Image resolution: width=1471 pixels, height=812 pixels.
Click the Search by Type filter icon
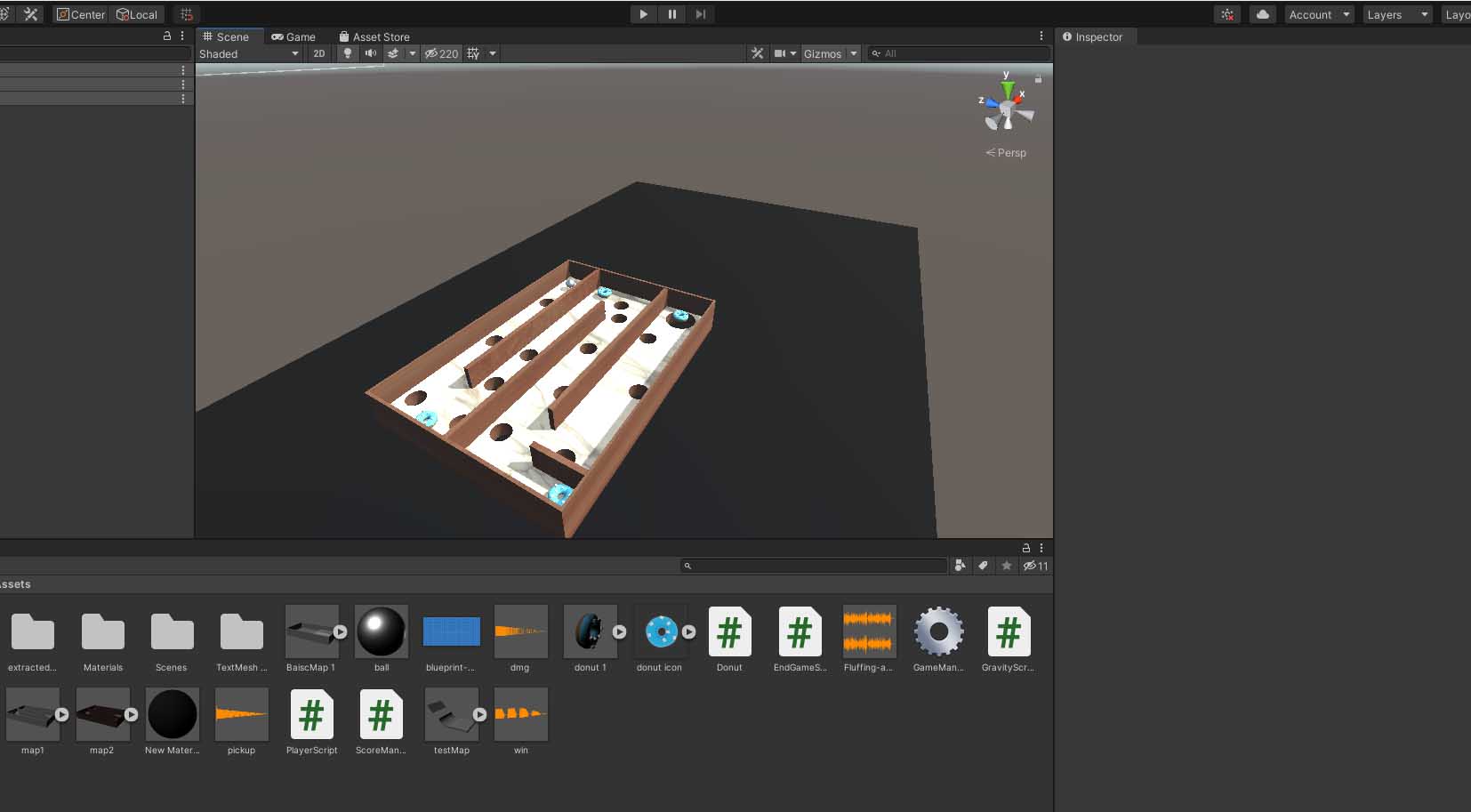[x=960, y=566]
